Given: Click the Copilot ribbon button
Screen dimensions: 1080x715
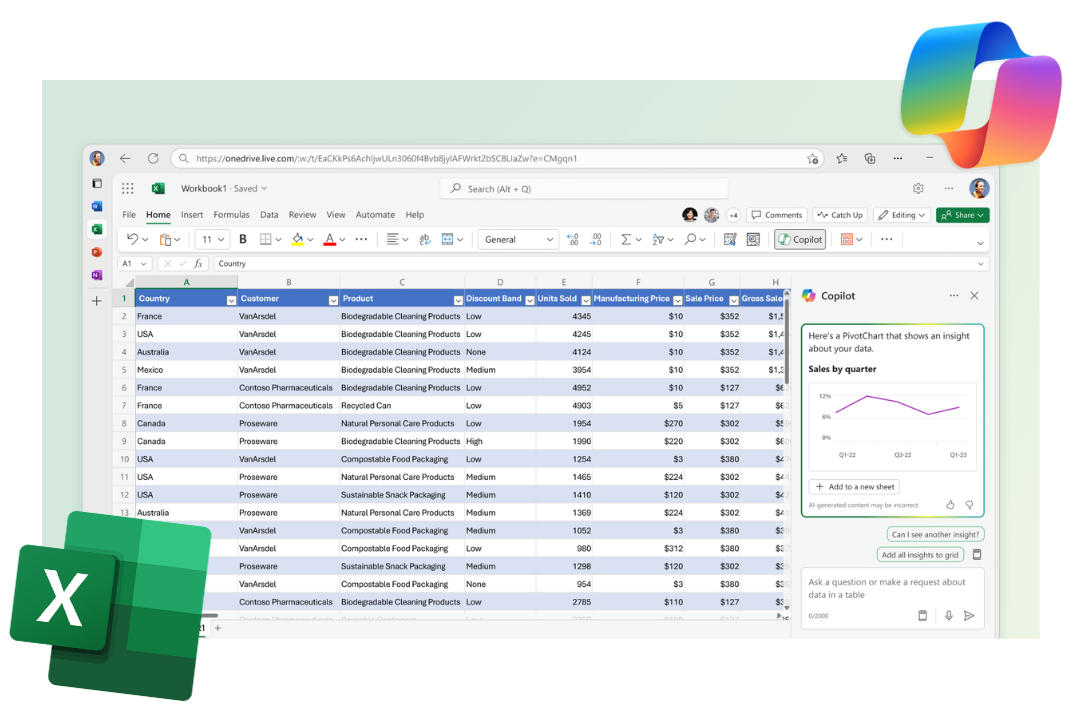Looking at the screenshot, I should (x=800, y=239).
